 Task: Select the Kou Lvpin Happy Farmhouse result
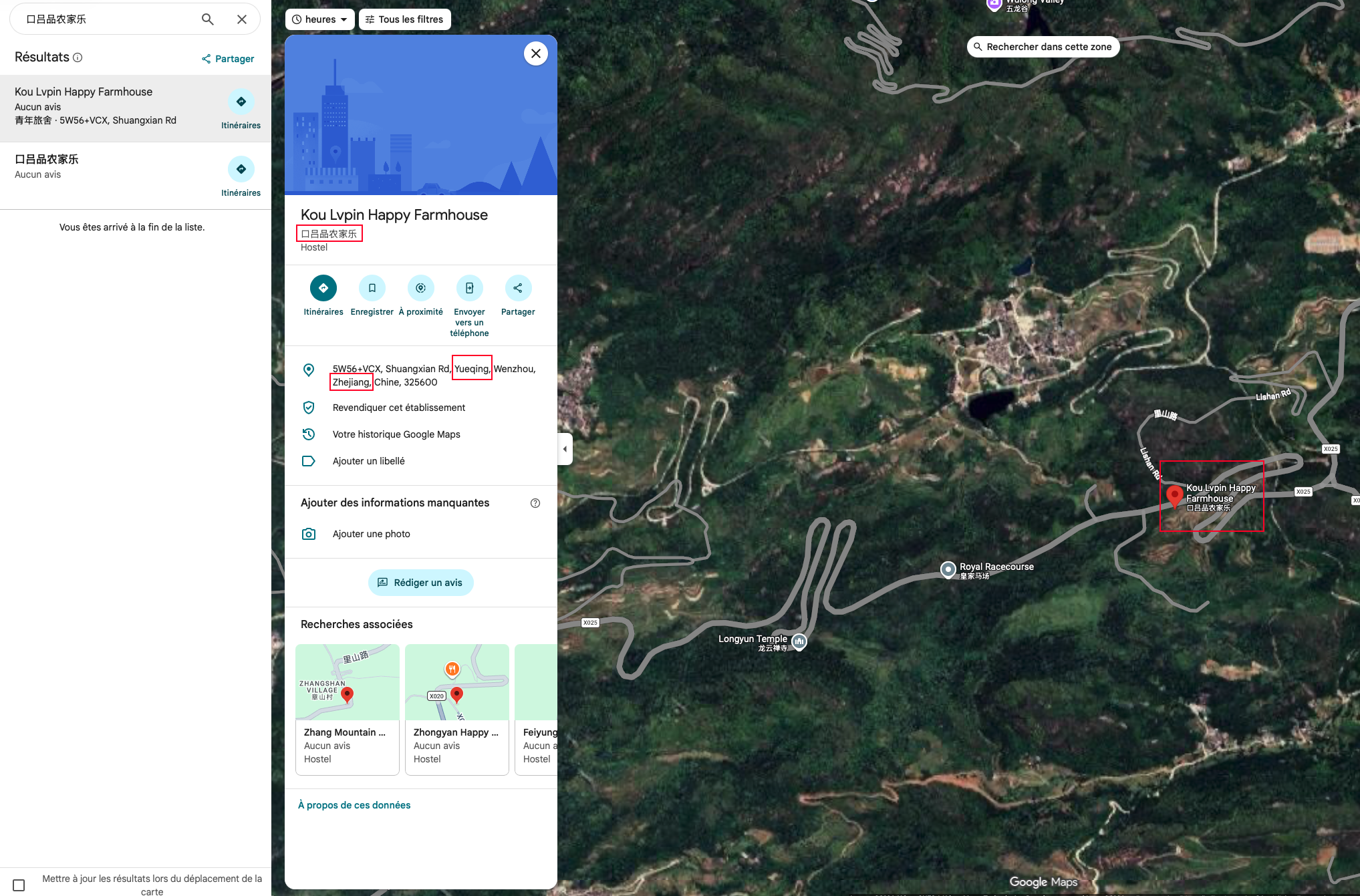coord(136,108)
